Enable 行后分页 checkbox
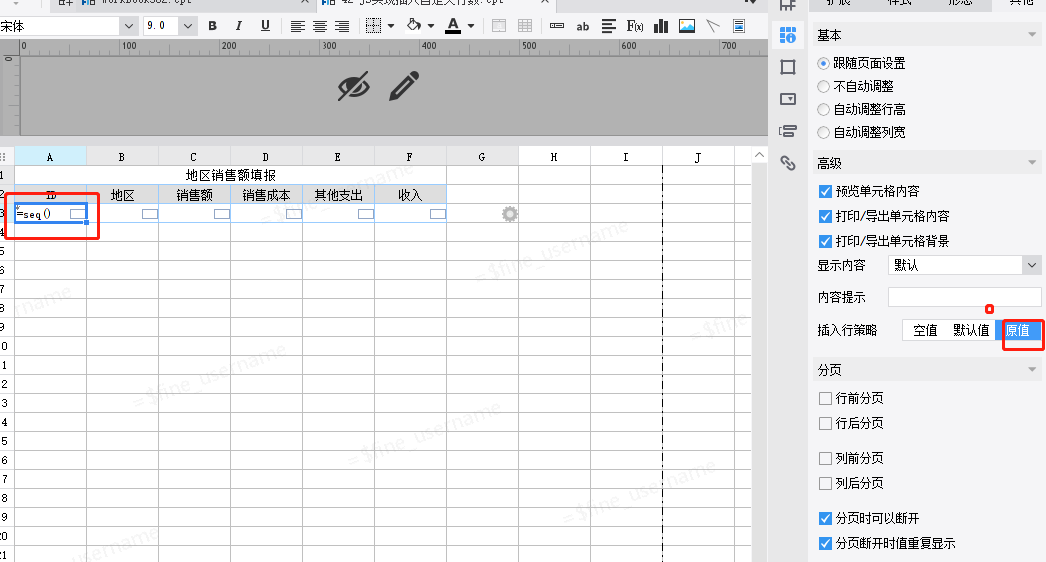This screenshot has width=1046, height=562. pyautogui.click(x=825, y=423)
